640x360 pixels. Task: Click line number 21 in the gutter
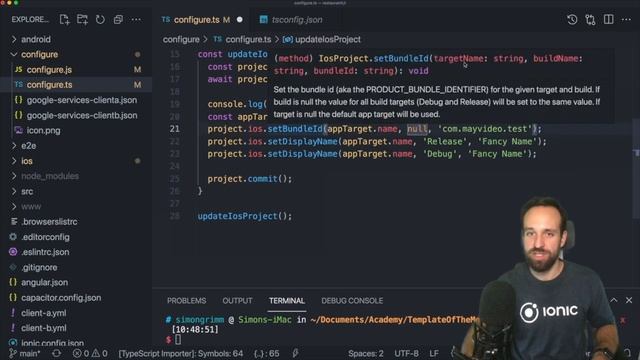175,129
